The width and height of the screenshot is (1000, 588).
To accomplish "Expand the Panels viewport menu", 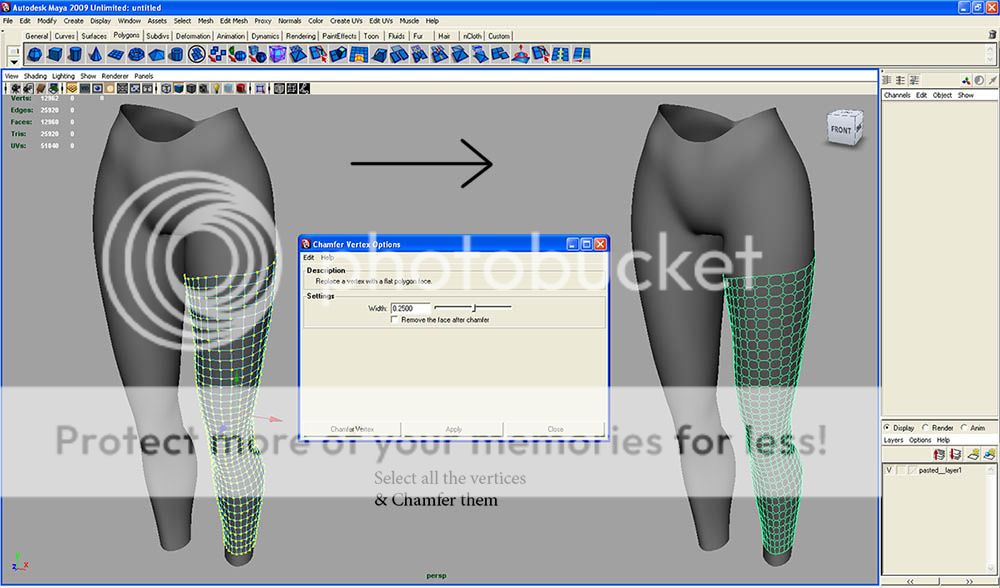I will 144,76.
